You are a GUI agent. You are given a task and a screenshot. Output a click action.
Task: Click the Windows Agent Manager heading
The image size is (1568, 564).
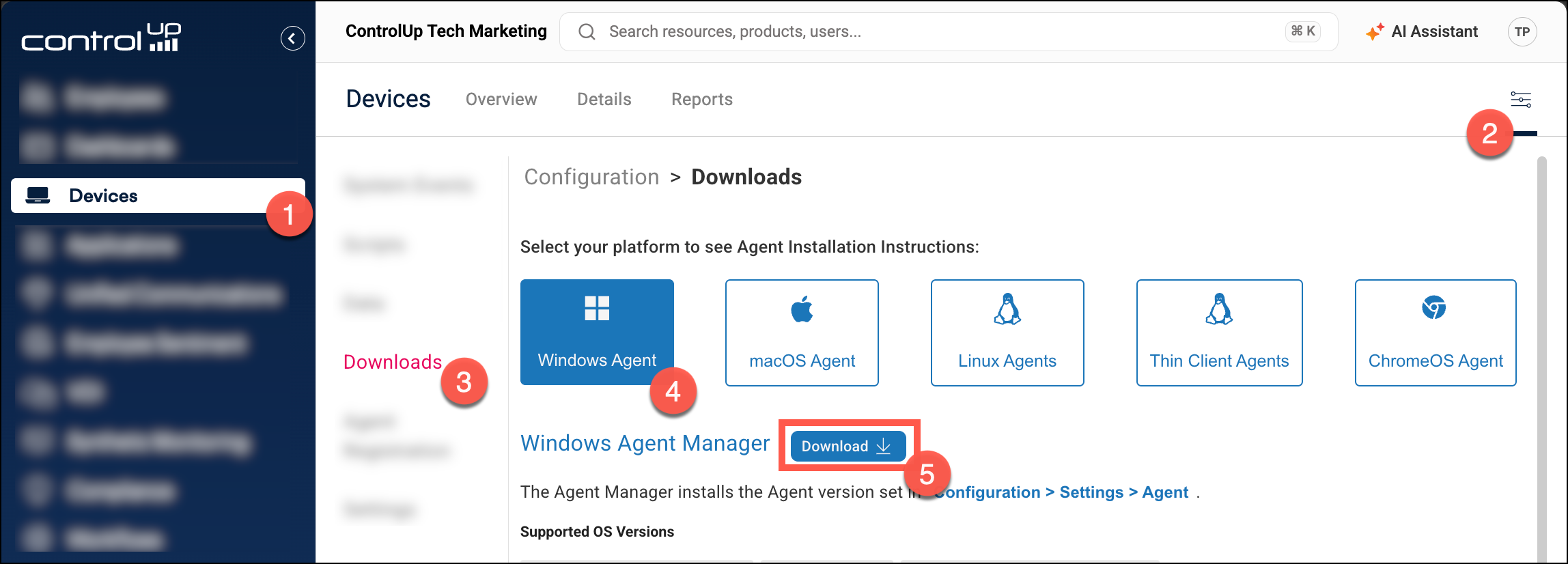click(645, 443)
